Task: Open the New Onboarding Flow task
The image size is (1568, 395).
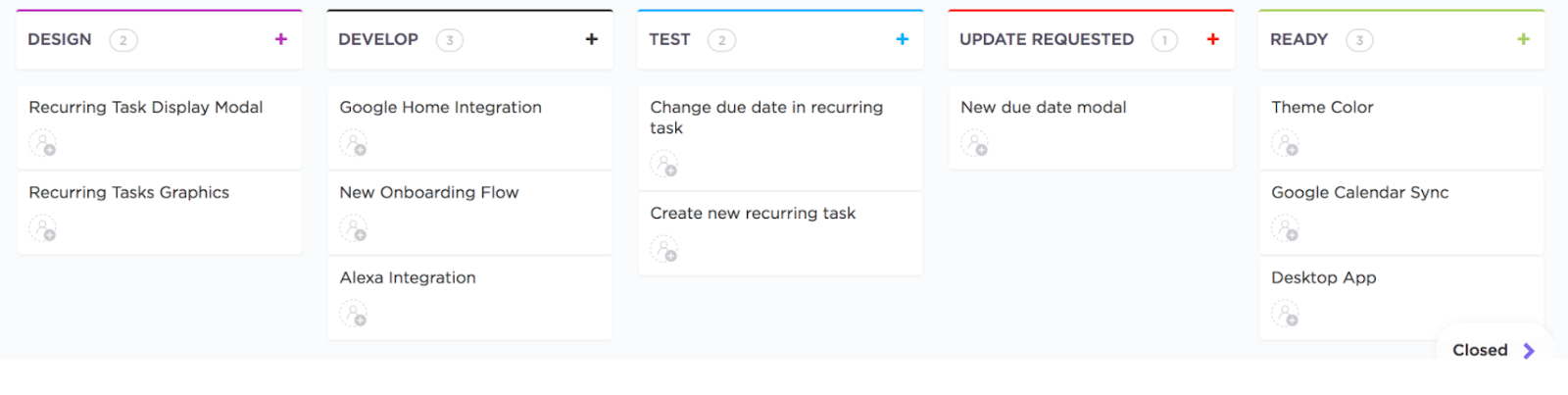Action: (x=429, y=193)
